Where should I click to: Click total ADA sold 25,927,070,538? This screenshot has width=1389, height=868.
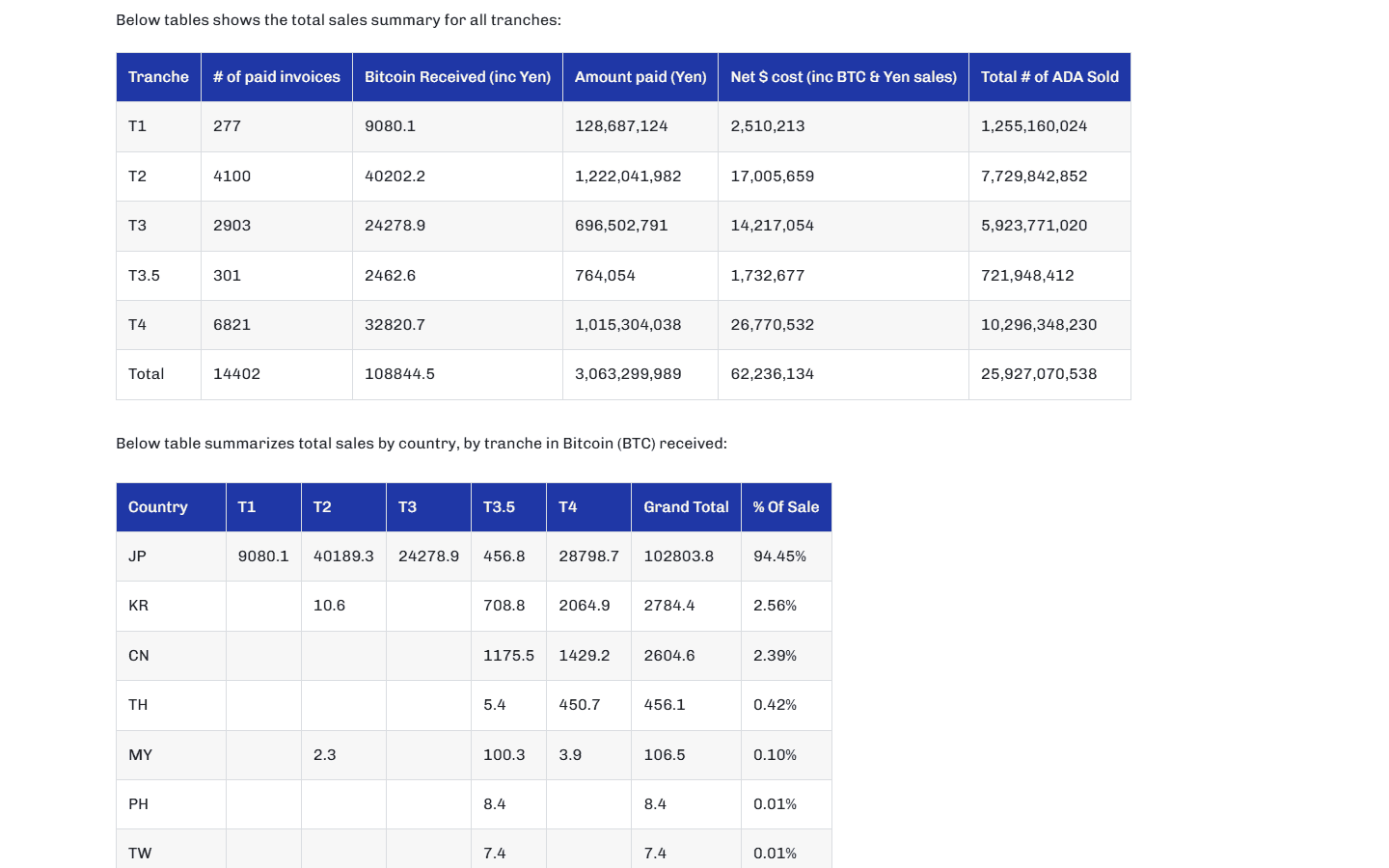click(x=1039, y=374)
